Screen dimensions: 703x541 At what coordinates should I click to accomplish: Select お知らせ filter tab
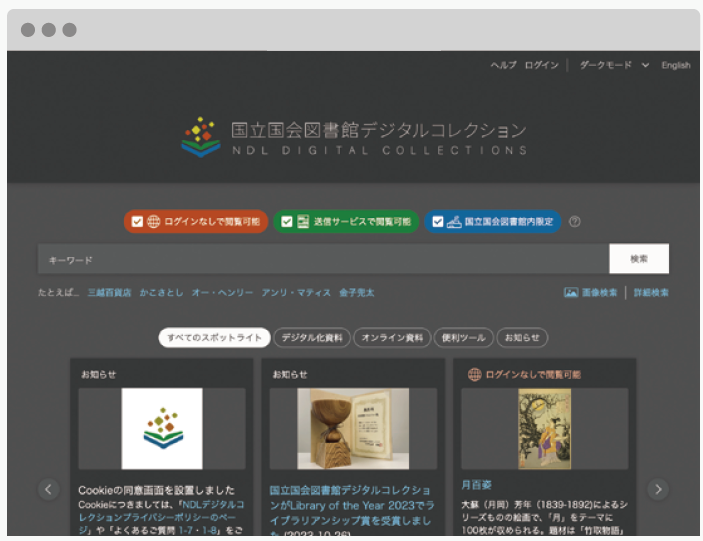[522, 338]
